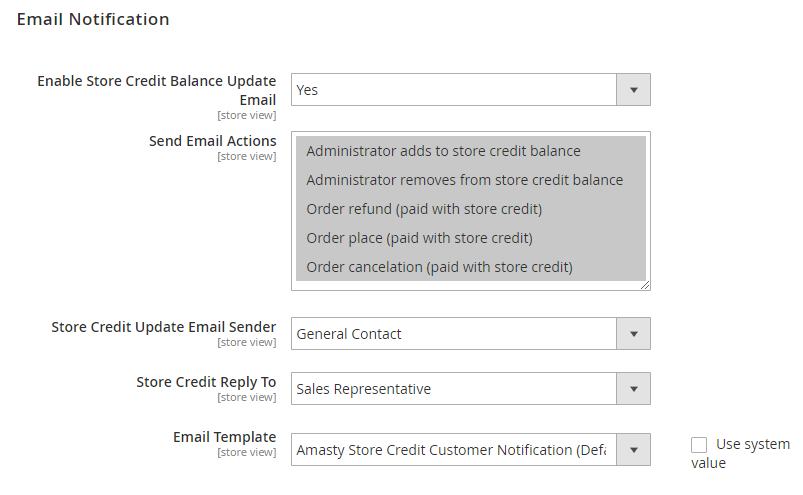Open the Amasty Store Credit Customer Notification dropdown
The image size is (803, 495).
[x=455, y=450]
